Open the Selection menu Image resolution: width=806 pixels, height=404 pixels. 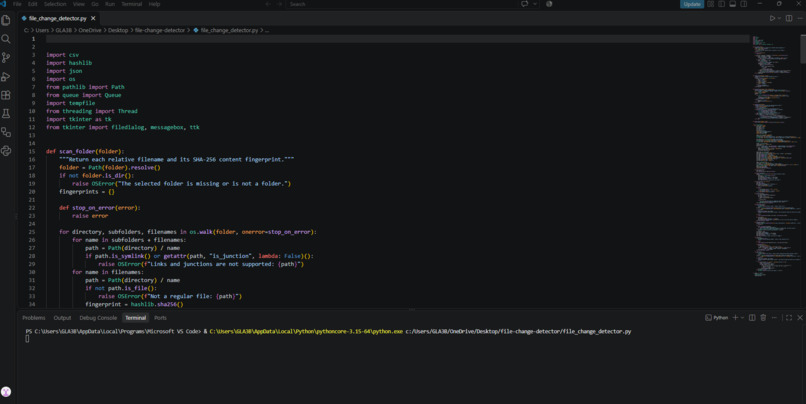click(x=55, y=4)
